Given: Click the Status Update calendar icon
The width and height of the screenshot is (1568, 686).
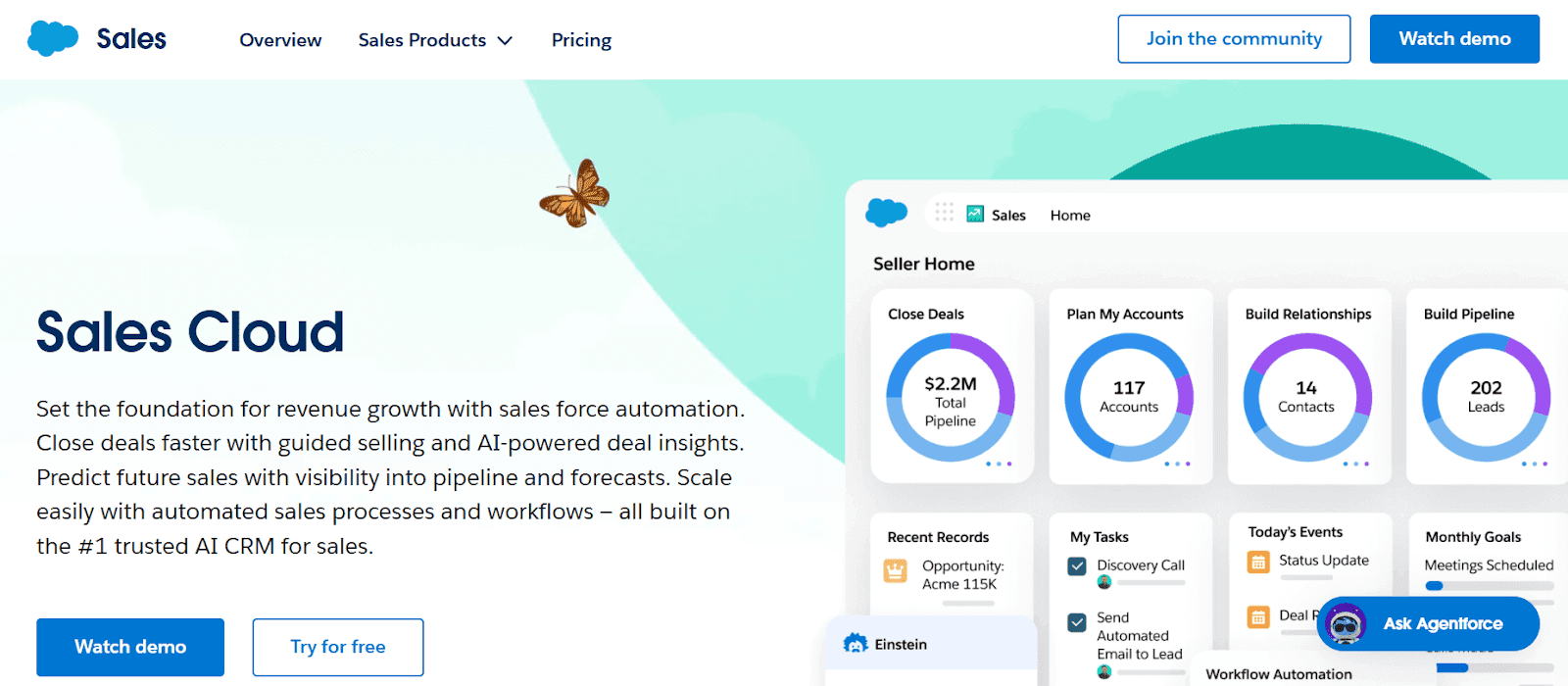Looking at the screenshot, I should pos(1257,562).
